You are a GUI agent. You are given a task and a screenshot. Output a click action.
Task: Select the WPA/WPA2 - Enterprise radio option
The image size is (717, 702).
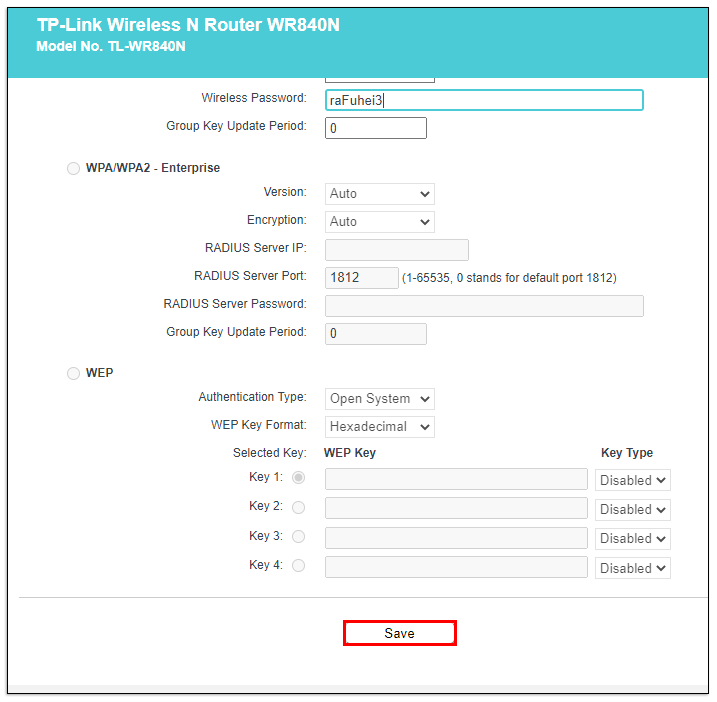pyautogui.click(x=73, y=168)
